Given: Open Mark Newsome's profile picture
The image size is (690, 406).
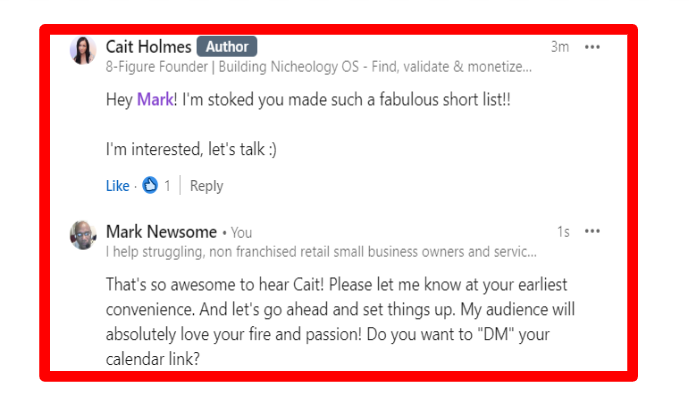Looking at the screenshot, I should click(x=83, y=235).
